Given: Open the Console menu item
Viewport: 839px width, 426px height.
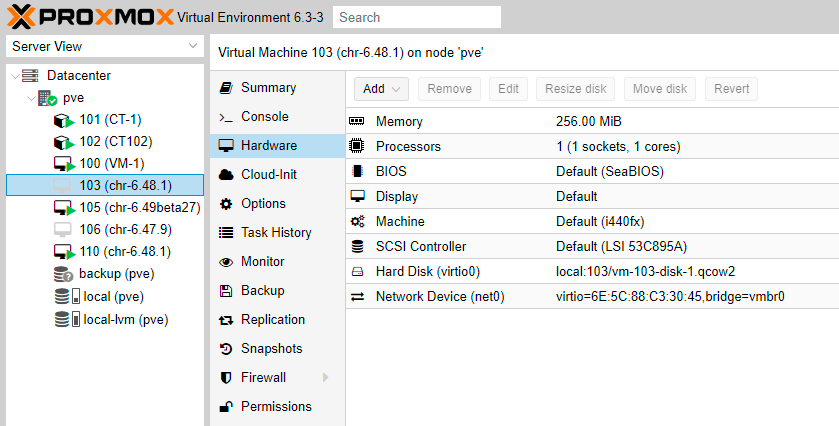Looking at the screenshot, I should [264, 116].
